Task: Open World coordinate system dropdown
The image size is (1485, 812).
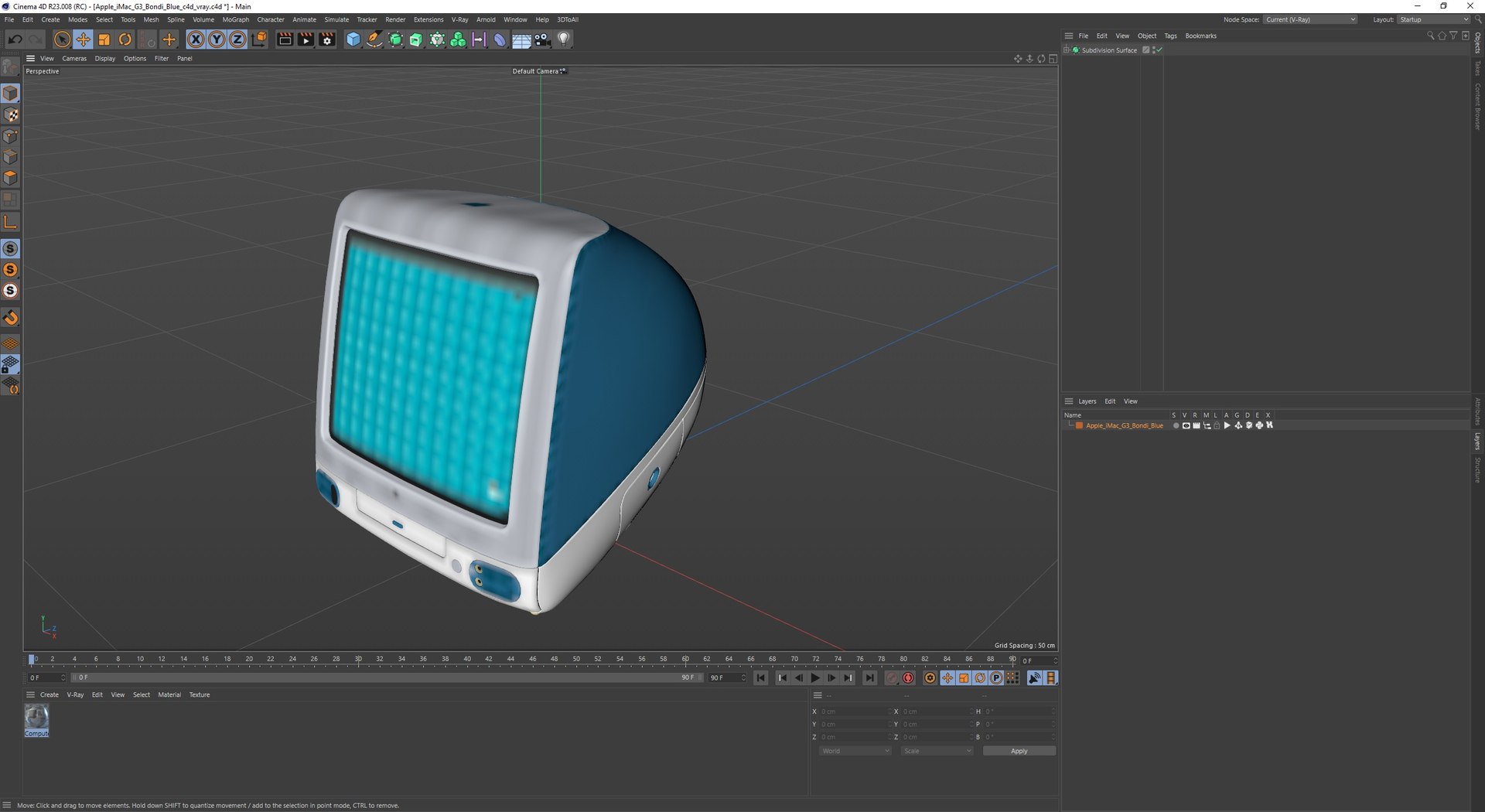Action: pyautogui.click(x=855, y=751)
